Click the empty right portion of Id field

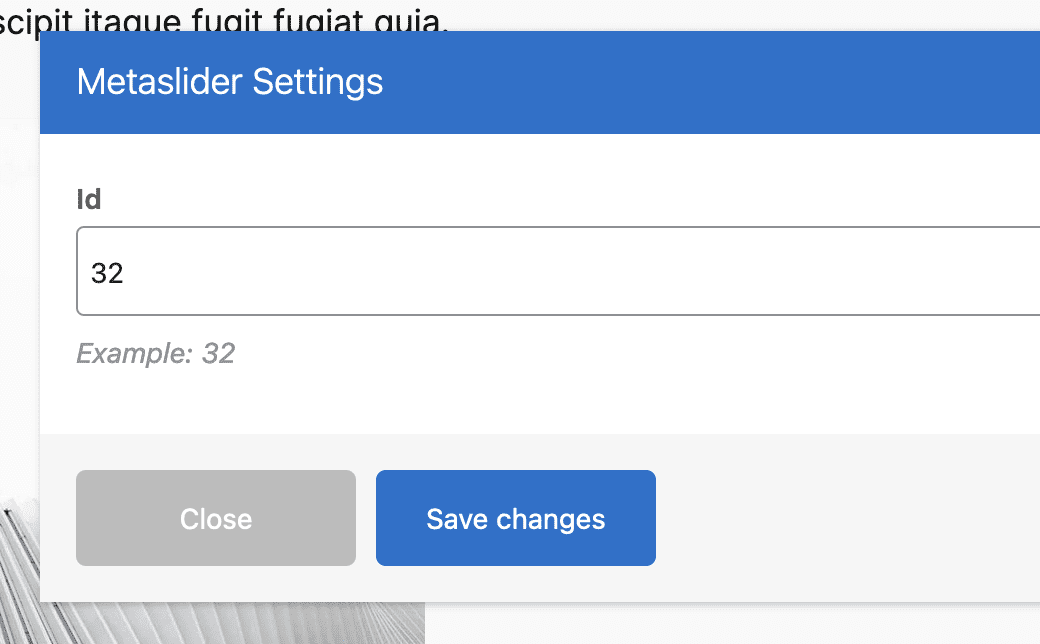pos(850,272)
